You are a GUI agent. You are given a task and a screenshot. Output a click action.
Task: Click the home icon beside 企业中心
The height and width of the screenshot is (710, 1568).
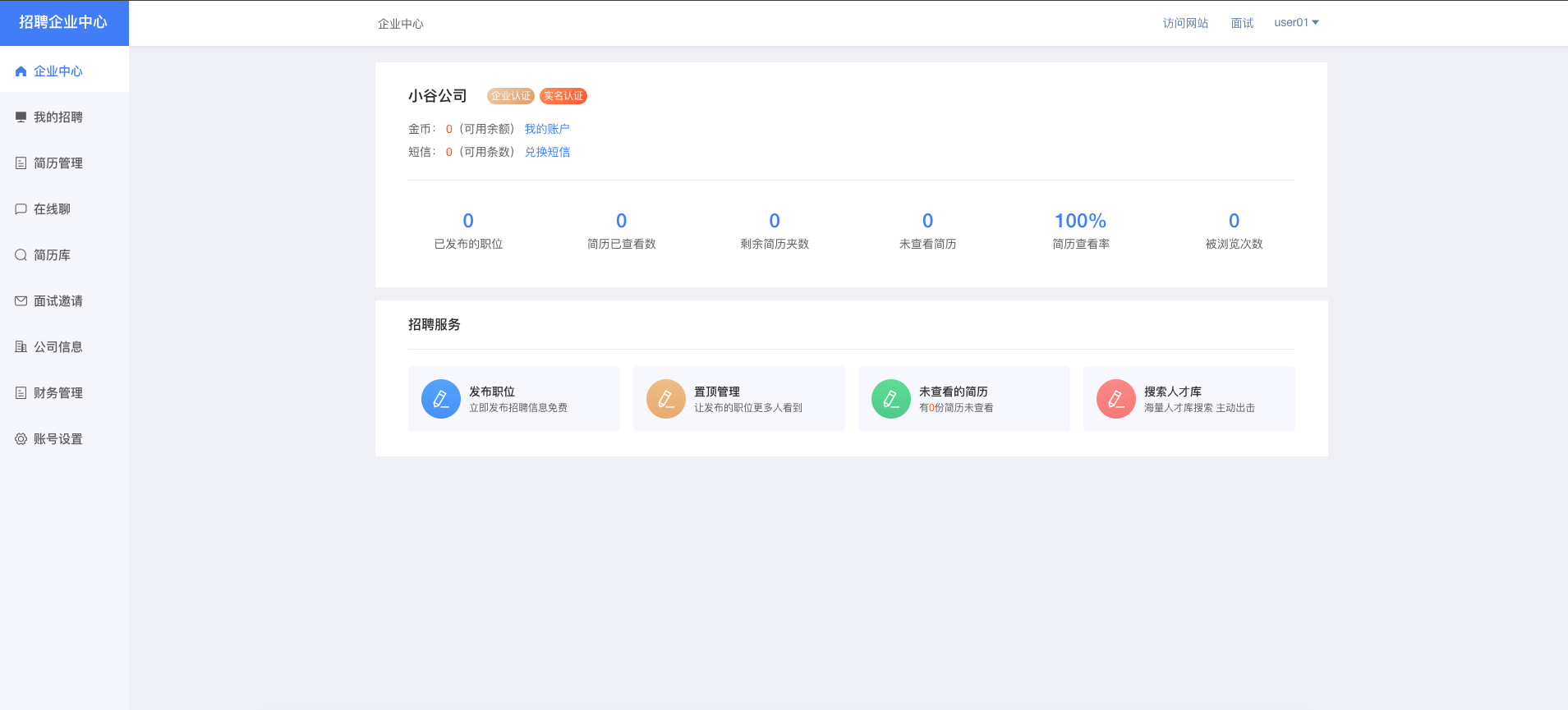21,71
